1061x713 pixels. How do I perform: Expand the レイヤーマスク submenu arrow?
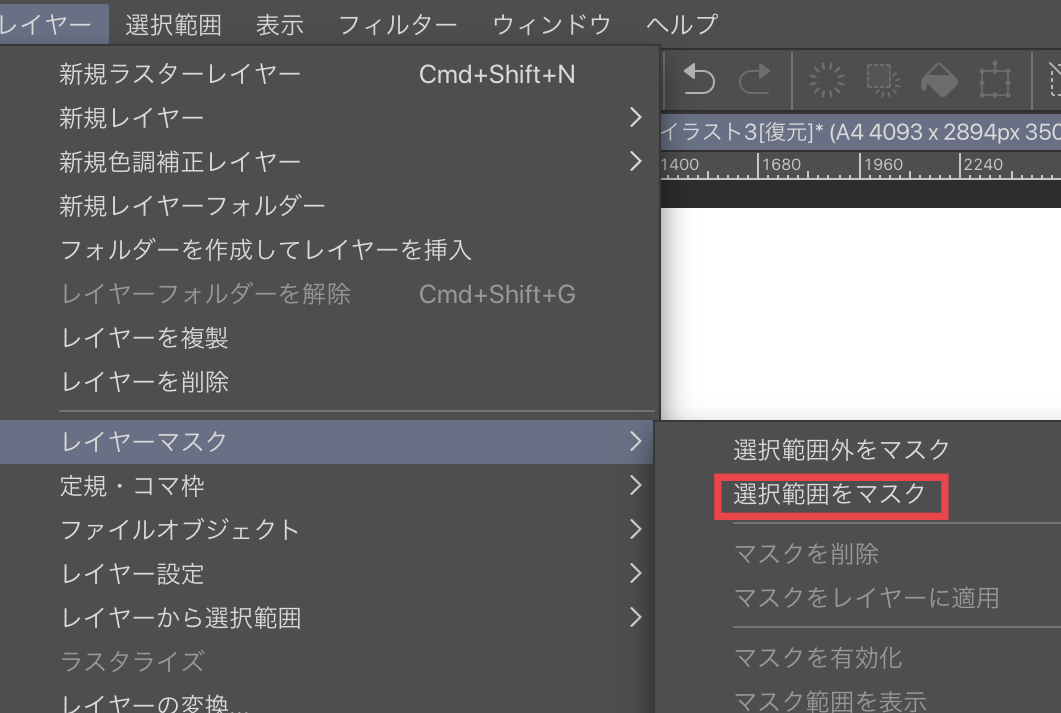tap(635, 441)
